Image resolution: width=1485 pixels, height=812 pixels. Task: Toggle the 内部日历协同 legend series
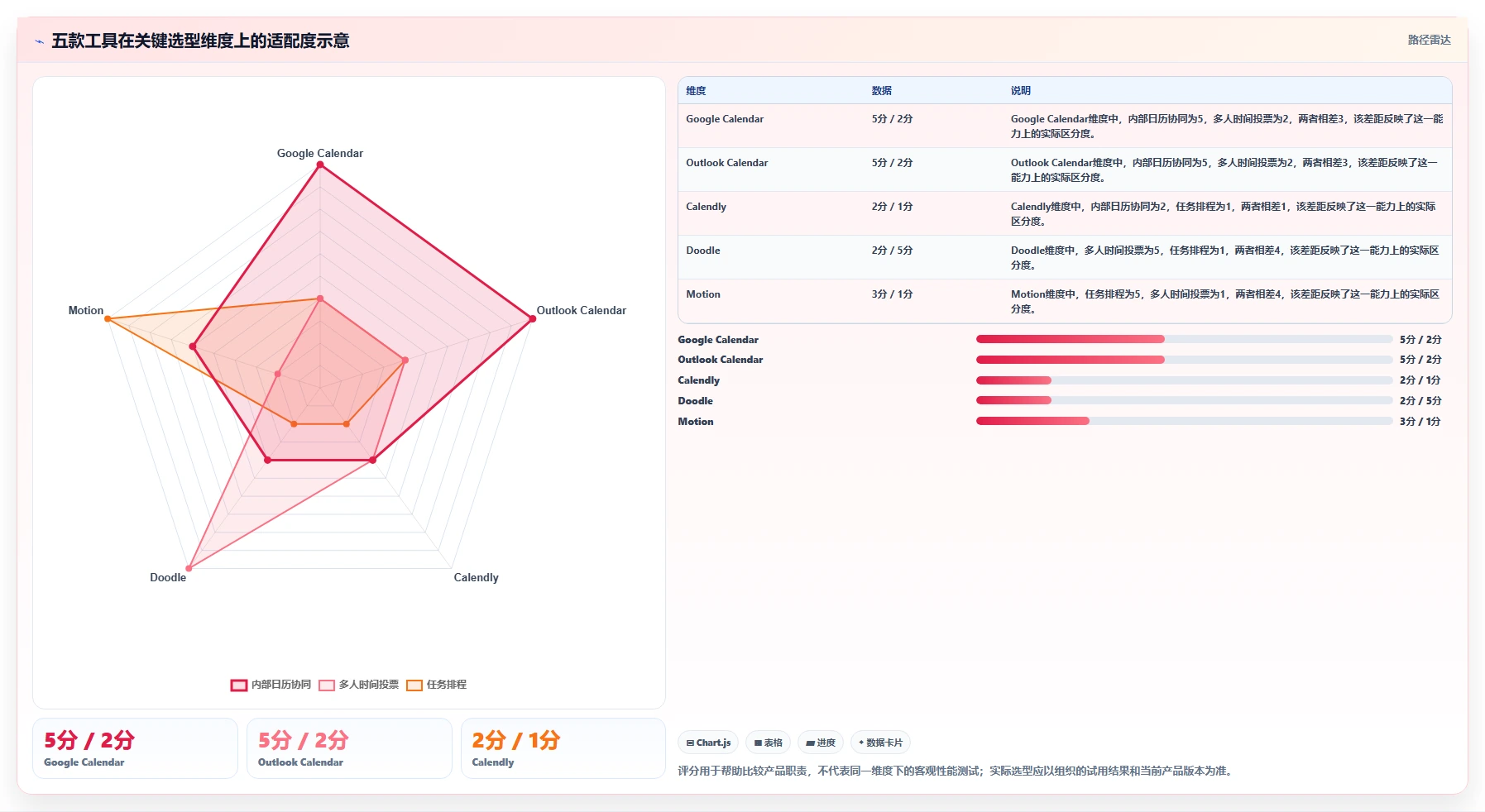click(271, 685)
